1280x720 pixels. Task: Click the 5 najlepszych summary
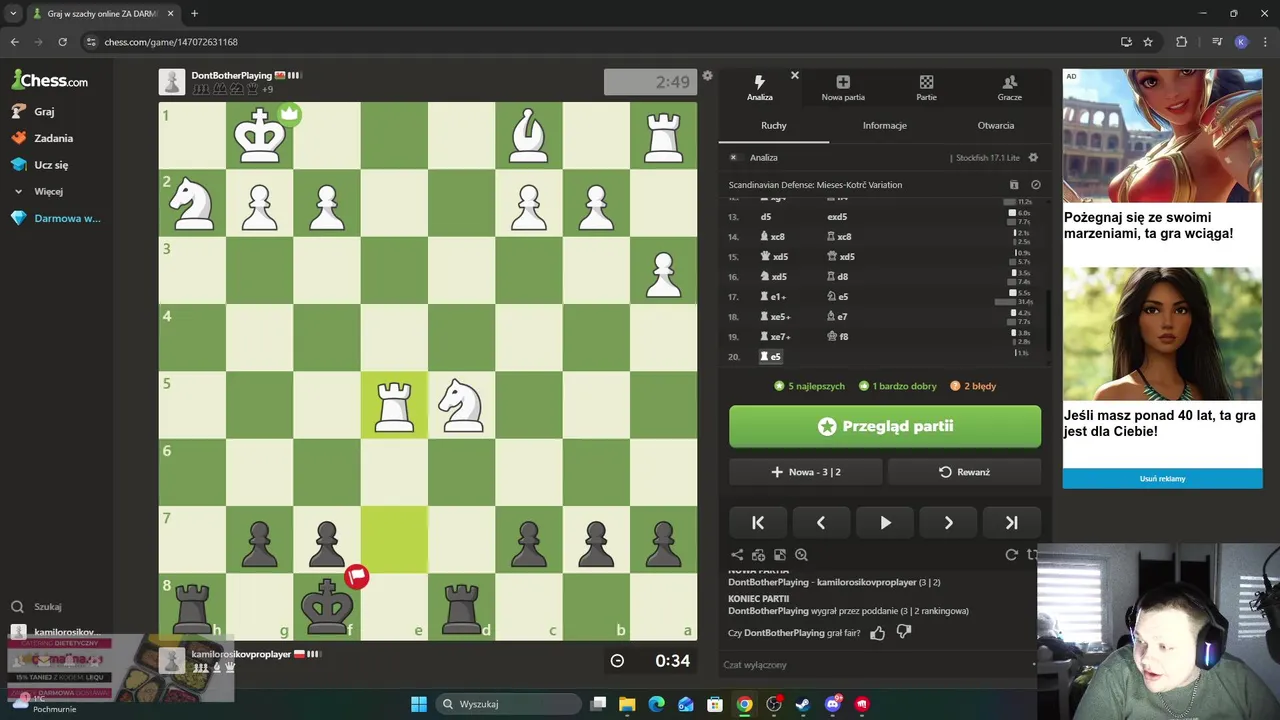[809, 386]
